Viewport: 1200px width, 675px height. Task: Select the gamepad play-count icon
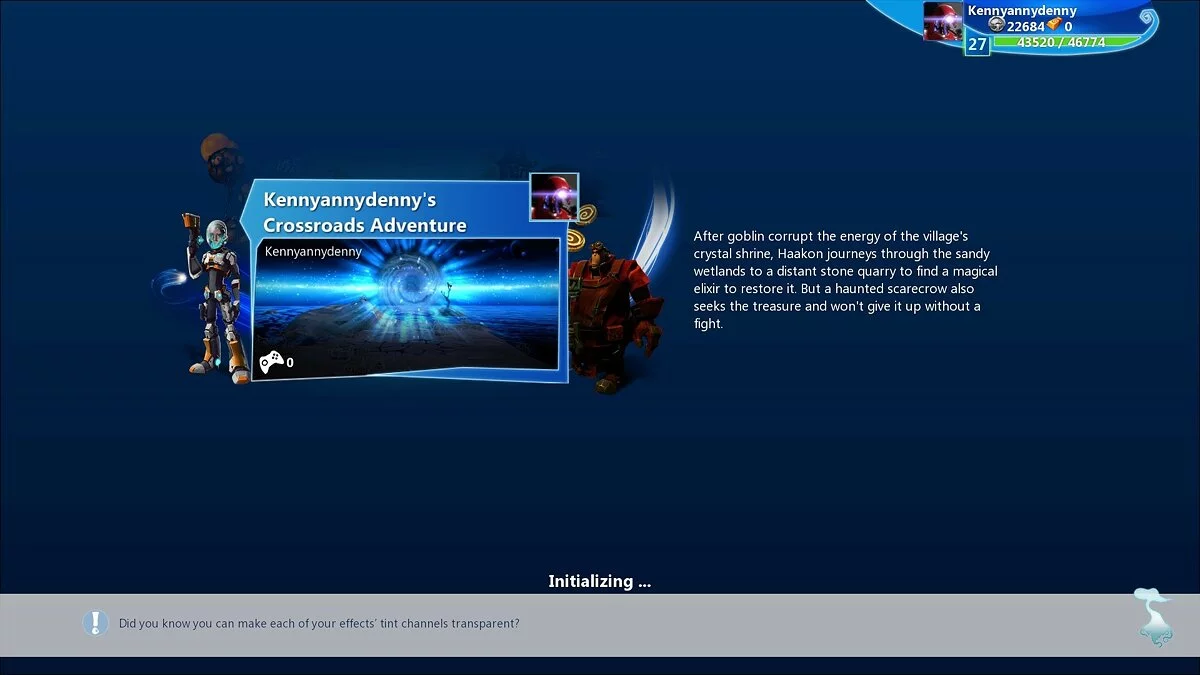[270, 362]
